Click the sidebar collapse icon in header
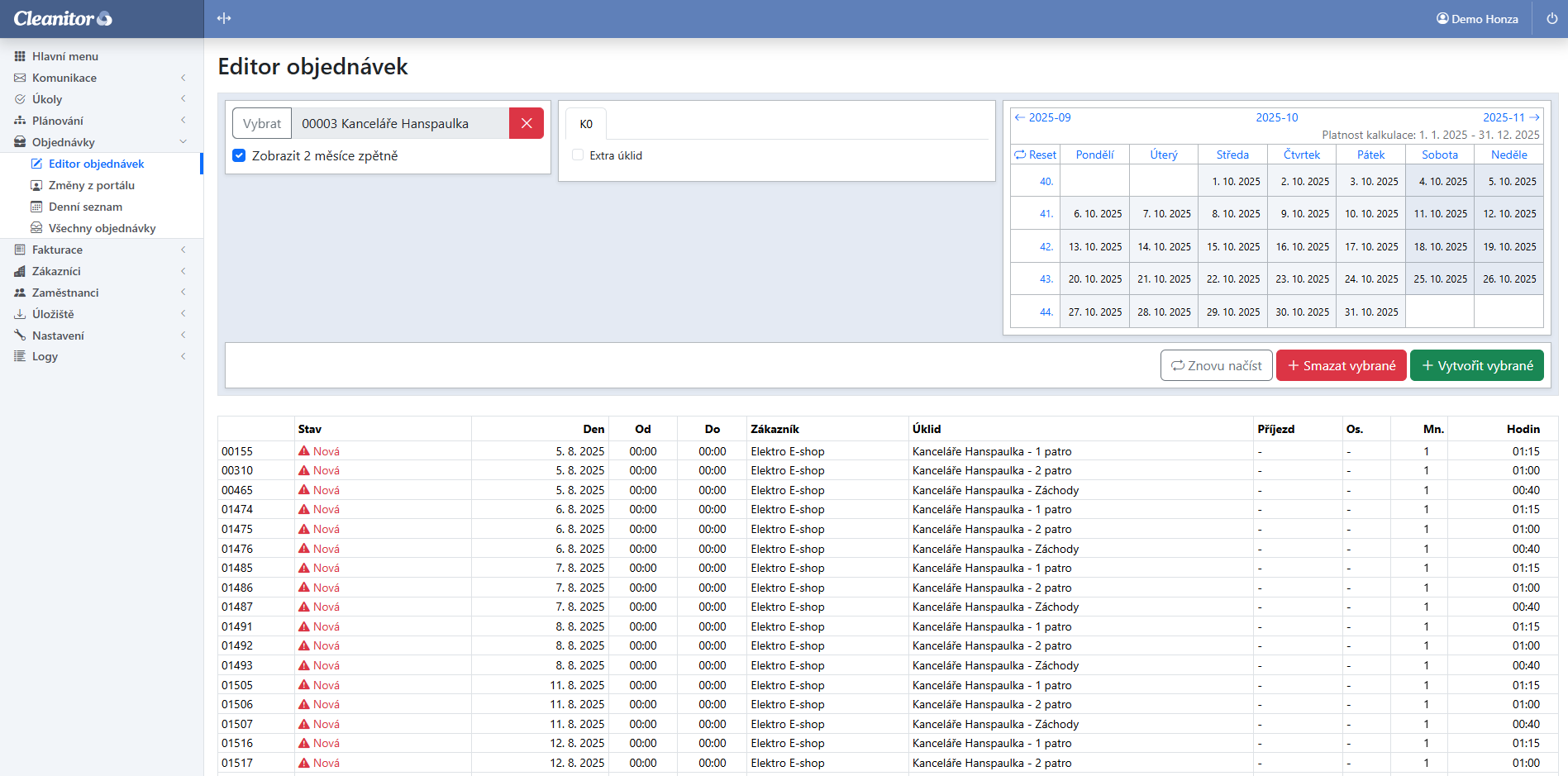The height and width of the screenshot is (776, 1568). coord(224,18)
